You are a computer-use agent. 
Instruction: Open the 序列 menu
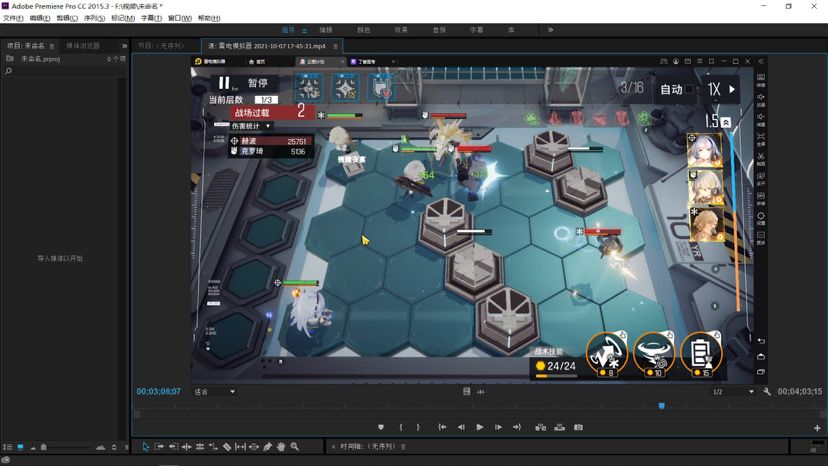(95, 18)
